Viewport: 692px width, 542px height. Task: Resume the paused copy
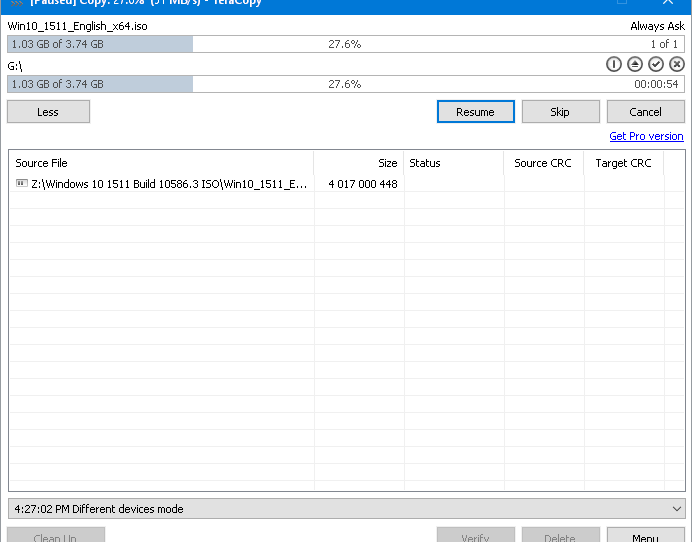pos(475,112)
